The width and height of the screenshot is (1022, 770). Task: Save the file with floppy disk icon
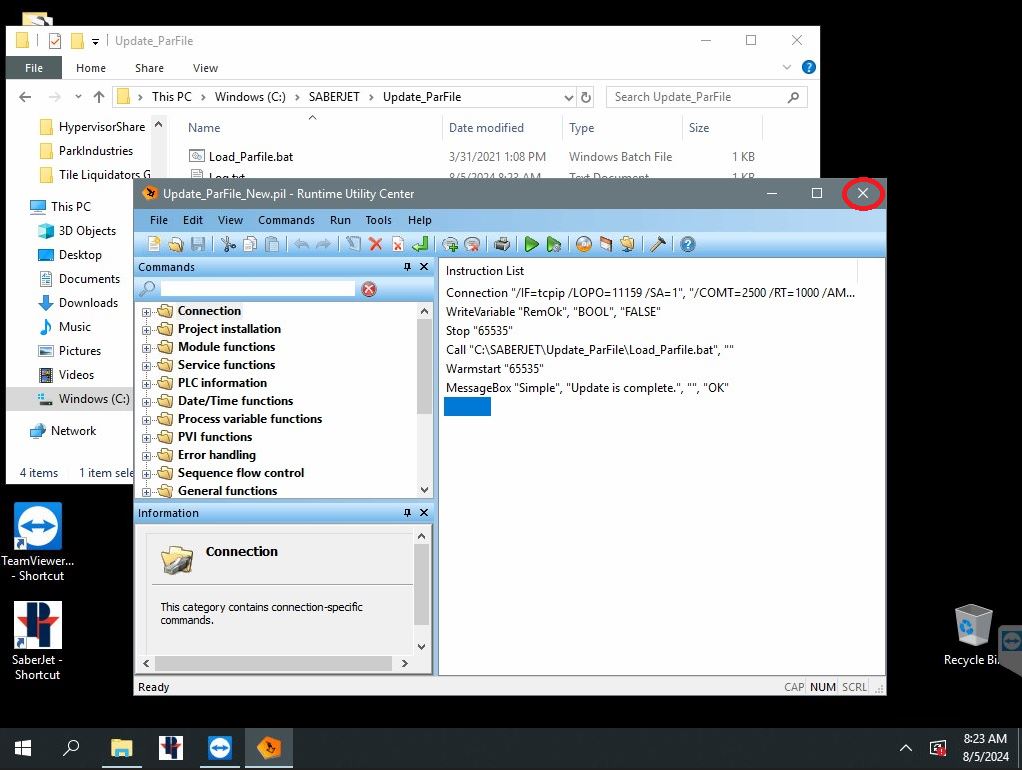coord(198,244)
